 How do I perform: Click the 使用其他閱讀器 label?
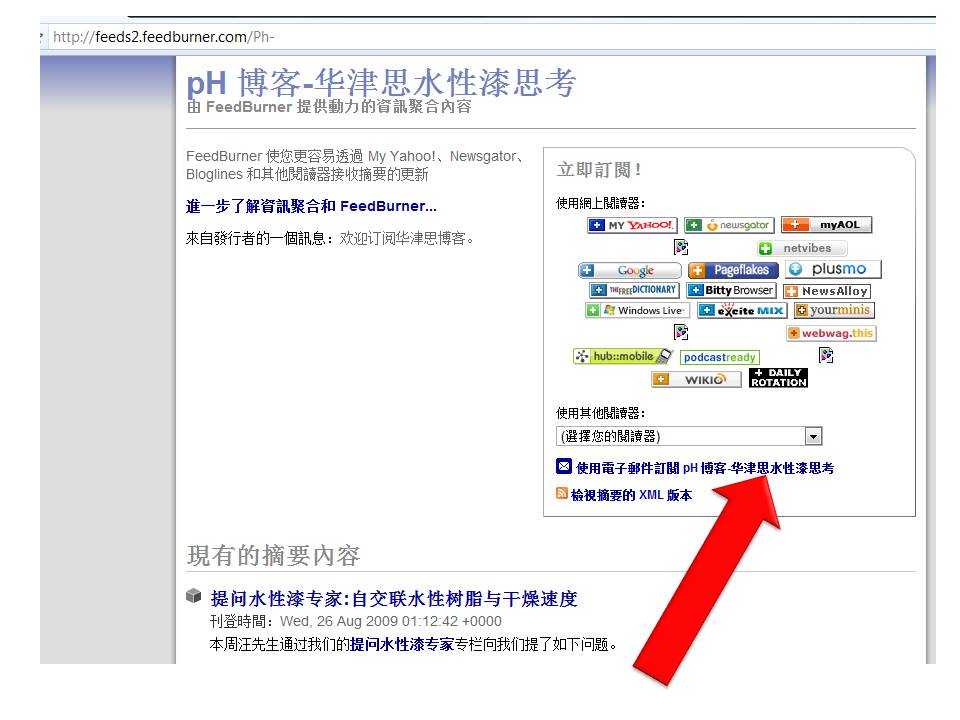(x=601, y=413)
